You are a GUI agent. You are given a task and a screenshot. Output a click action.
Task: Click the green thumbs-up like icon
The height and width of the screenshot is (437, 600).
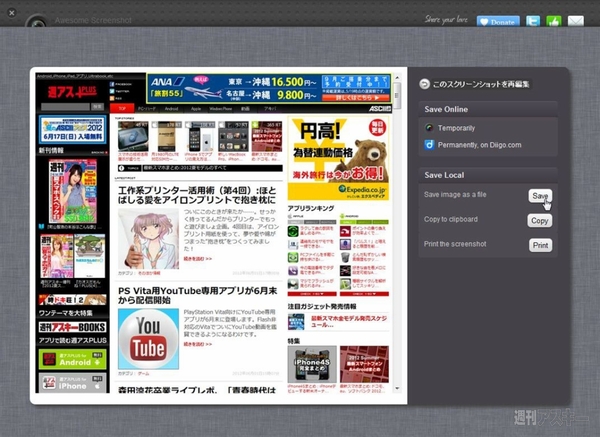pyautogui.click(x=554, y=21)
